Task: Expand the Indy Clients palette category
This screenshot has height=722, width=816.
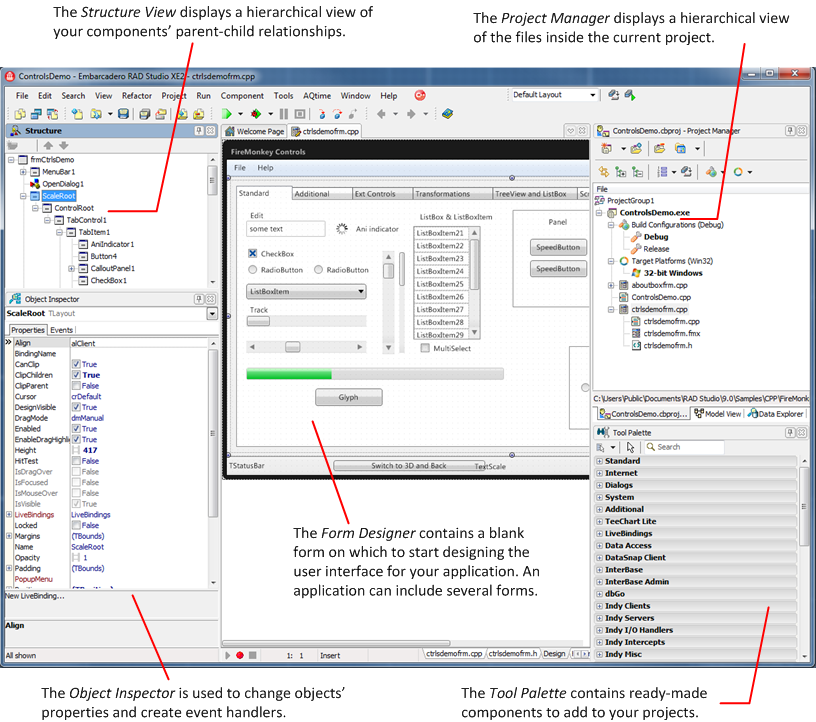Action: 600,606
